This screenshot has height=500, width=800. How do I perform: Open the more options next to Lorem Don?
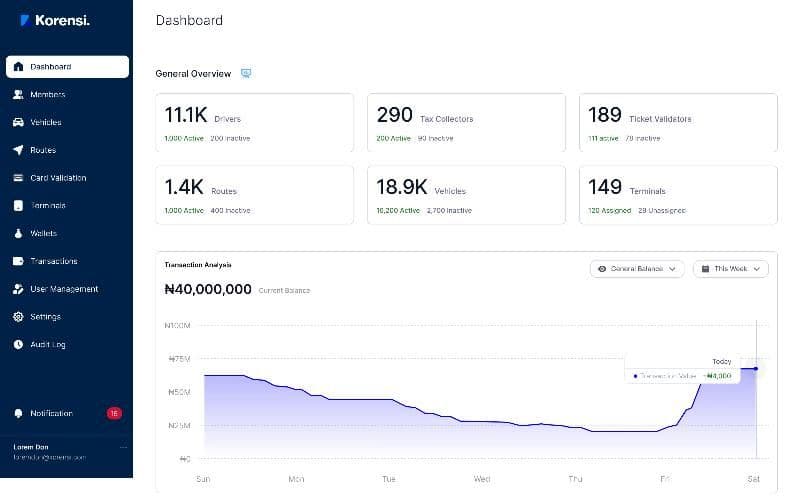coord(123,447)
